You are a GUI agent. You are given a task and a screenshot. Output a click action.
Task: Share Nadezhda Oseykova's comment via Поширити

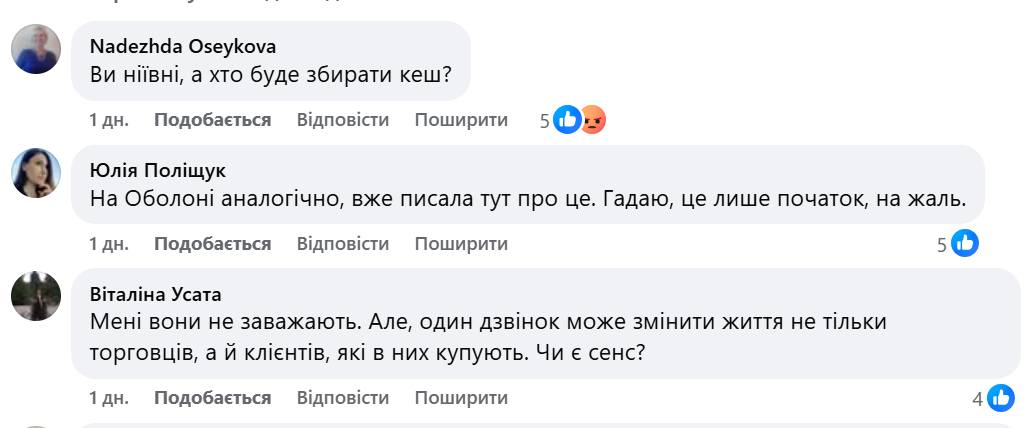pyautogui.click(x=461, y=120)
